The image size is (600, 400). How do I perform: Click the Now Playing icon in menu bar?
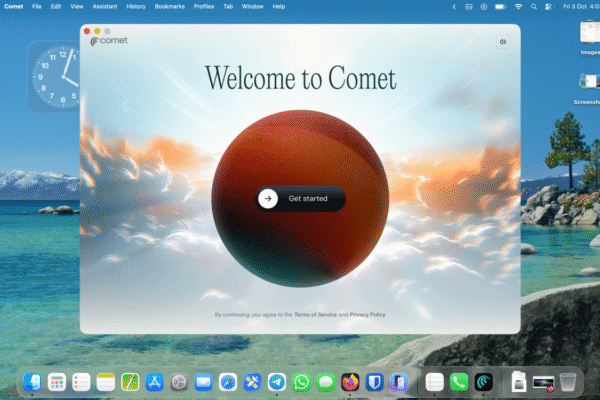[484, 7]
